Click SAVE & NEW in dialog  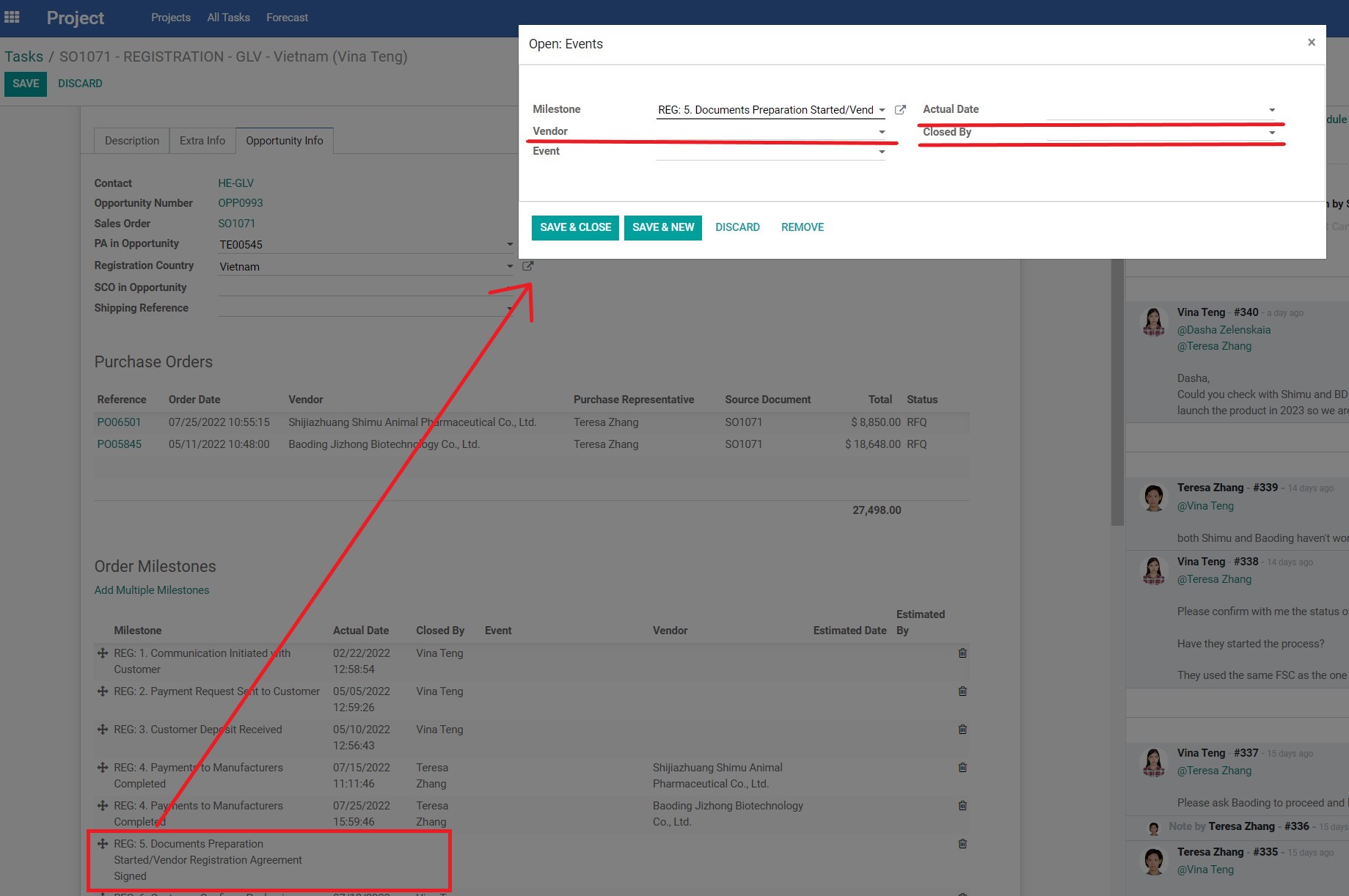click(663, 227)
